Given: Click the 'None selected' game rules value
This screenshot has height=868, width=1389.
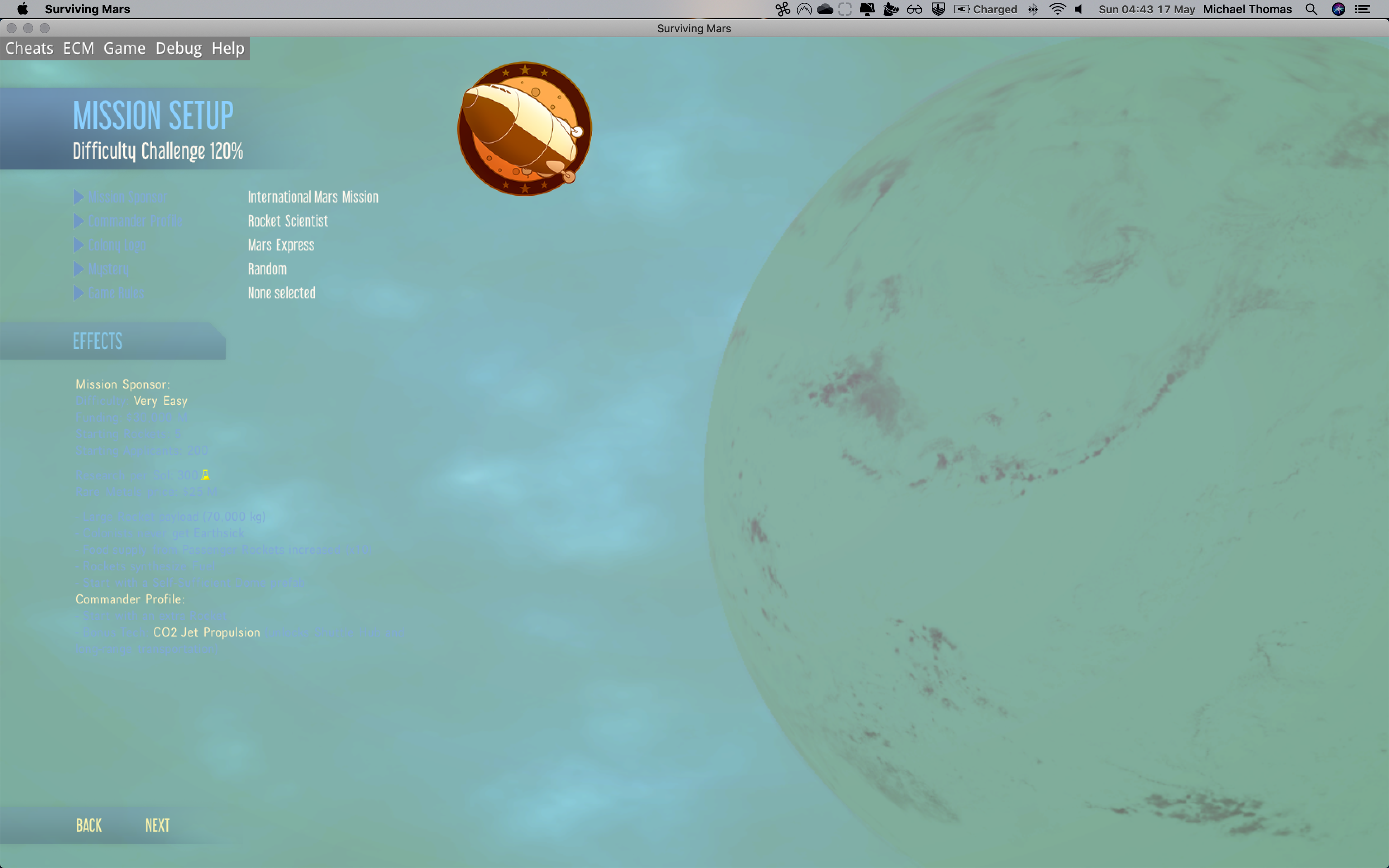Looking at the screenshot, I should [x=281, y=293].
